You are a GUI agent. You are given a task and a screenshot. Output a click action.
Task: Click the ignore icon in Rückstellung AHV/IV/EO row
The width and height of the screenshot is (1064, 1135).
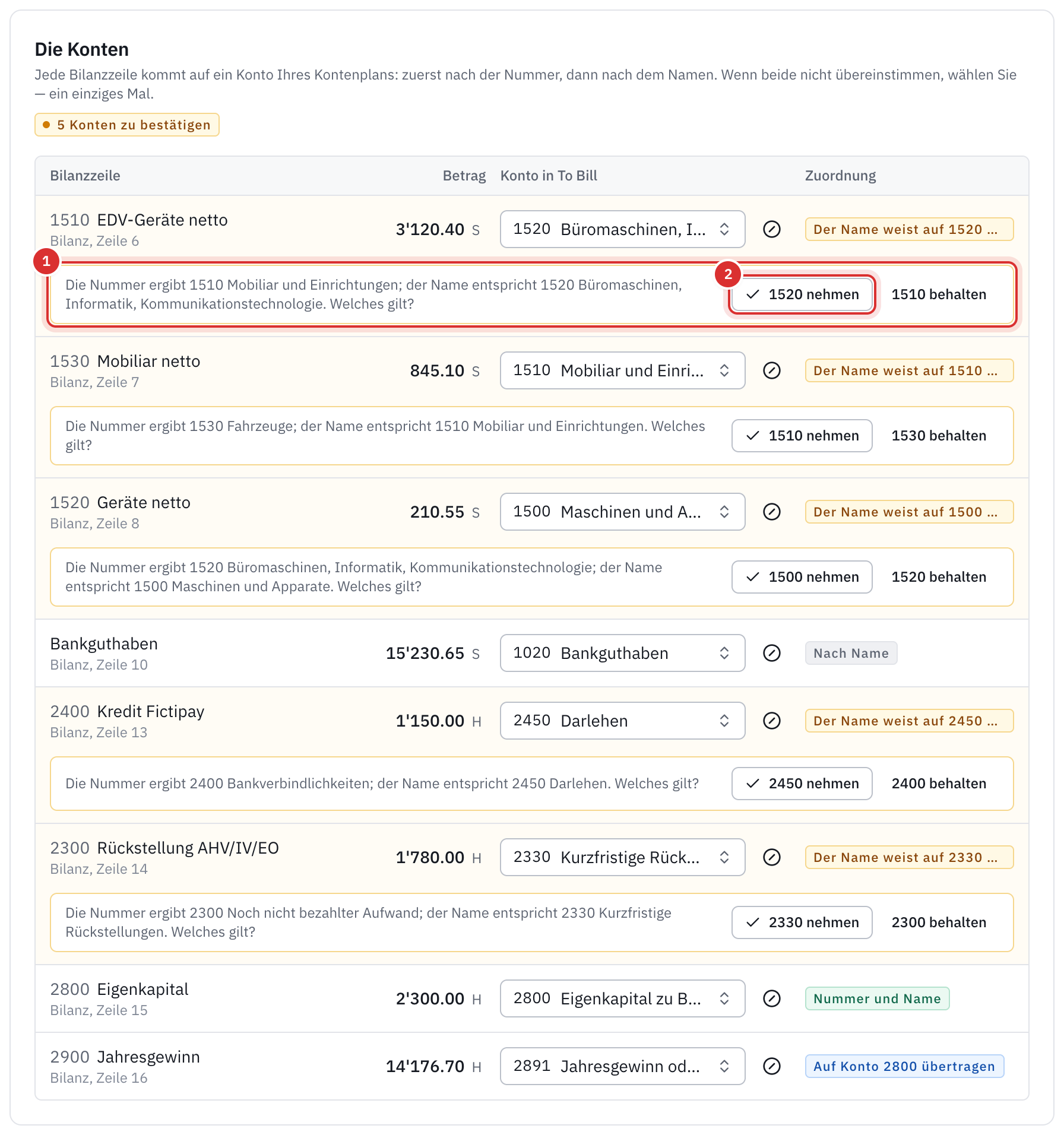click(x=771, y=857)
